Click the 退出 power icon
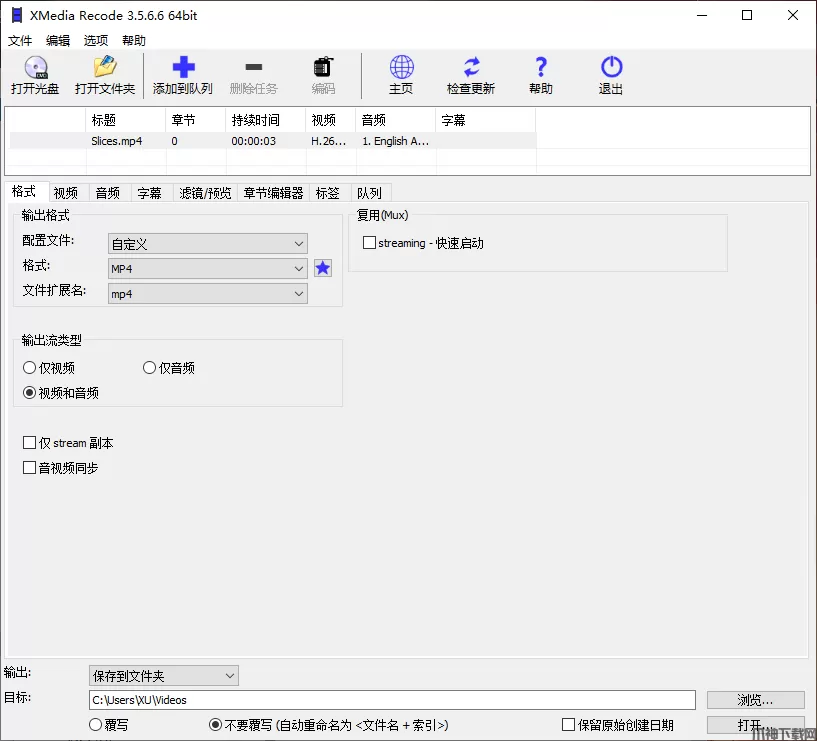Image resolution: width=817 pixels, height=741 pixels. click(611, 68)
